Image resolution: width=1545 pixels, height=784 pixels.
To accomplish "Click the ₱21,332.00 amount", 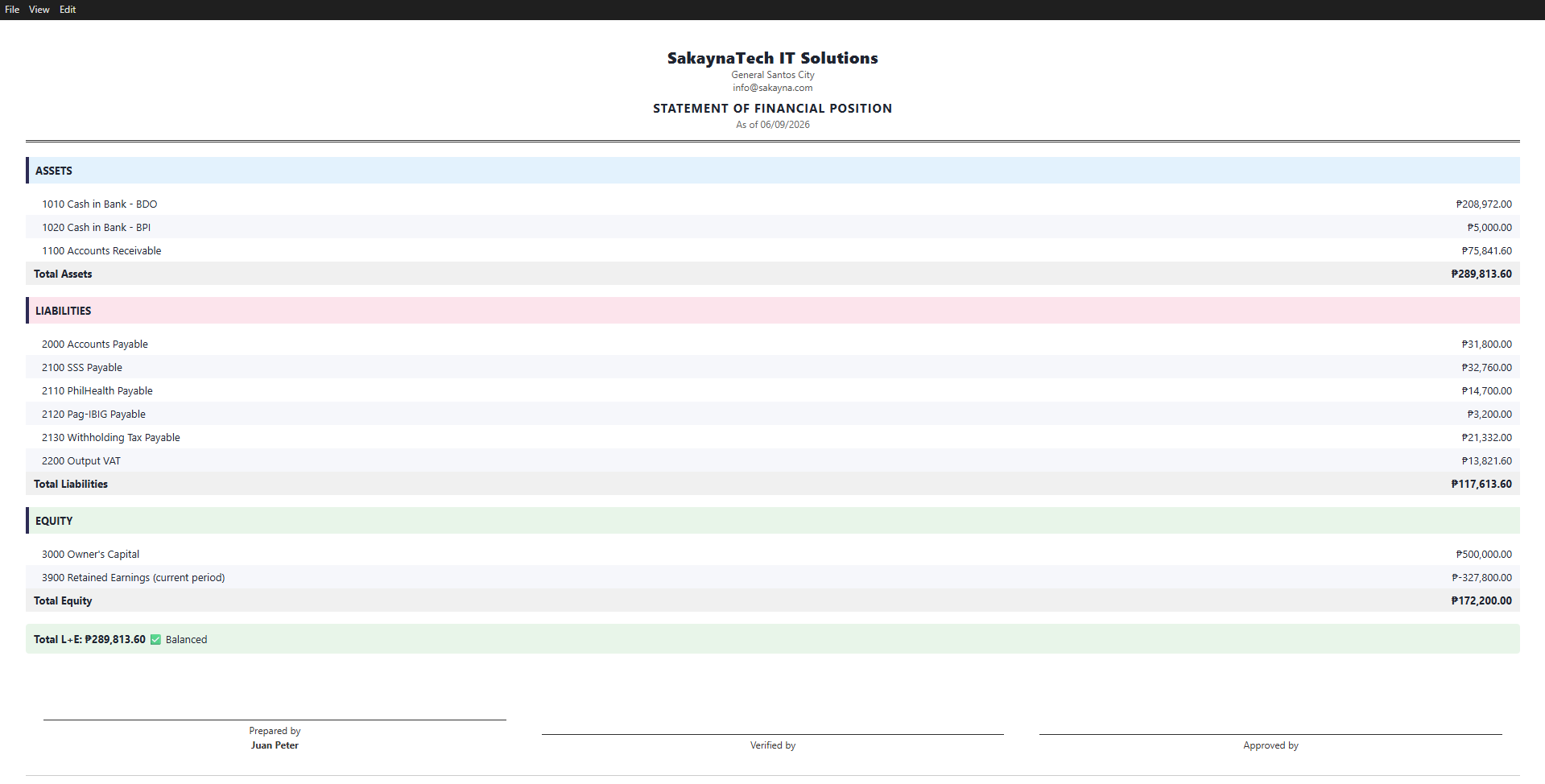I will (1487, 438).
